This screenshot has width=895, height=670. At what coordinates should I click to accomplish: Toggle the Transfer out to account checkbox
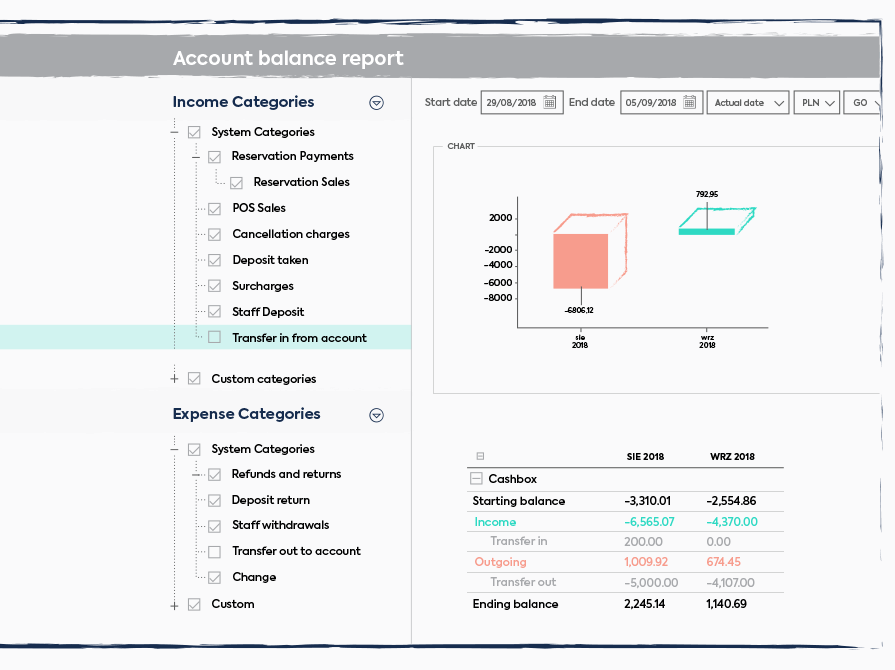coord(214,551)
